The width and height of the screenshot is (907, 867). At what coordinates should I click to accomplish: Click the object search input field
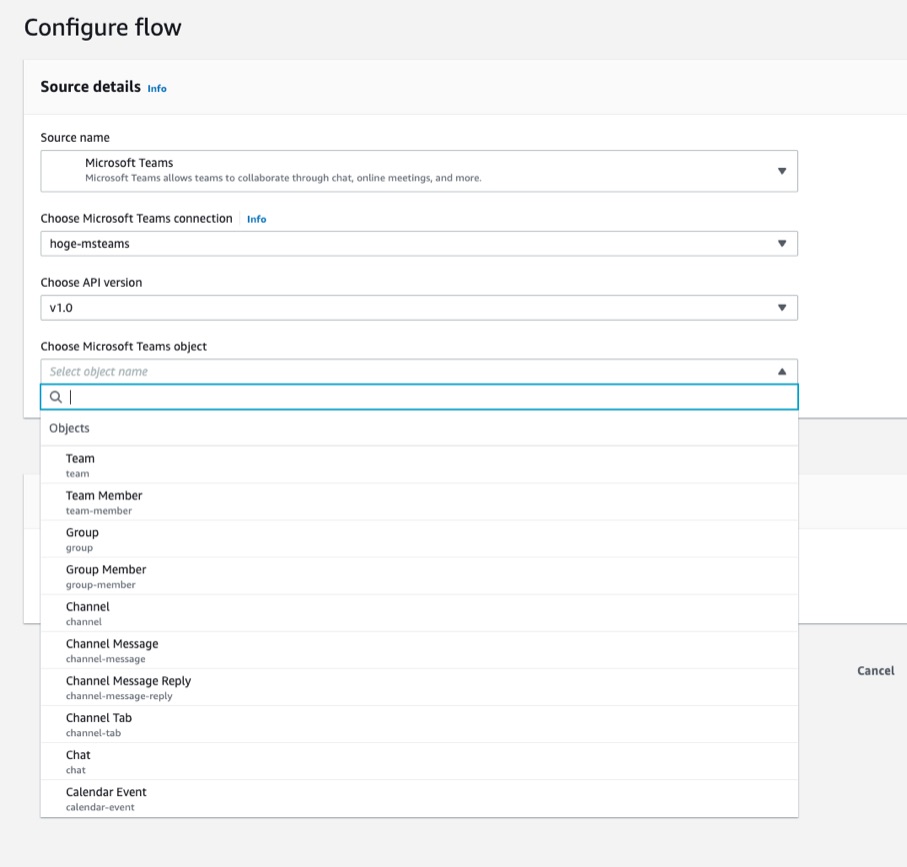pos(300,397)
